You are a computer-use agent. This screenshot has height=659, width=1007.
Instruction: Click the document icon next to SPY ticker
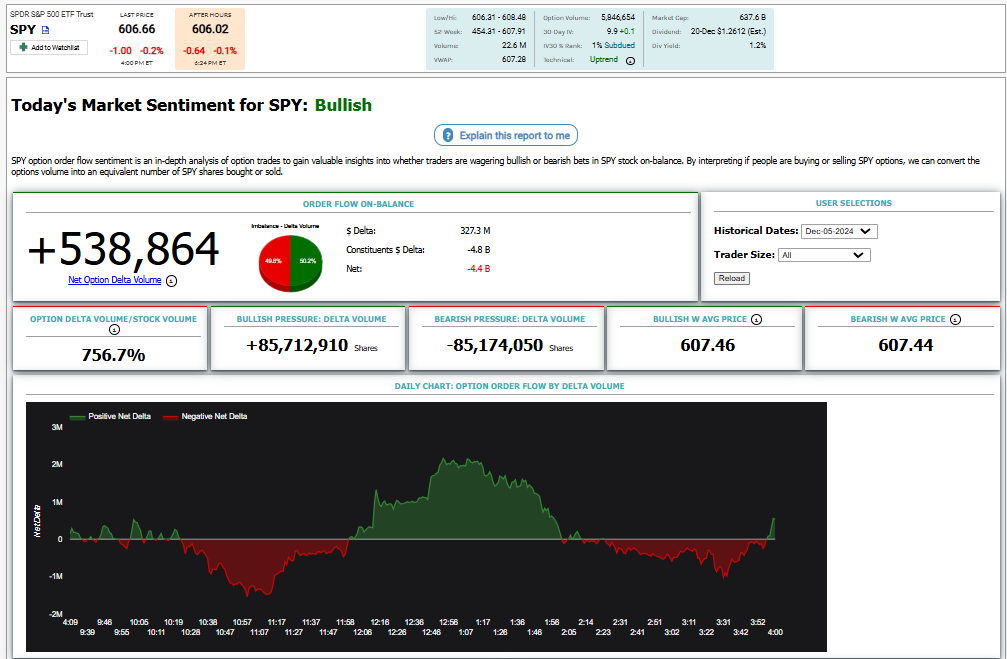click(x=46, y=30)
